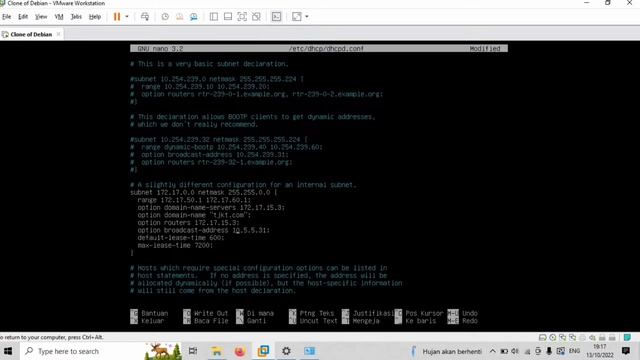Enter full screen mode via toolbar icon

tap(242, 17)
